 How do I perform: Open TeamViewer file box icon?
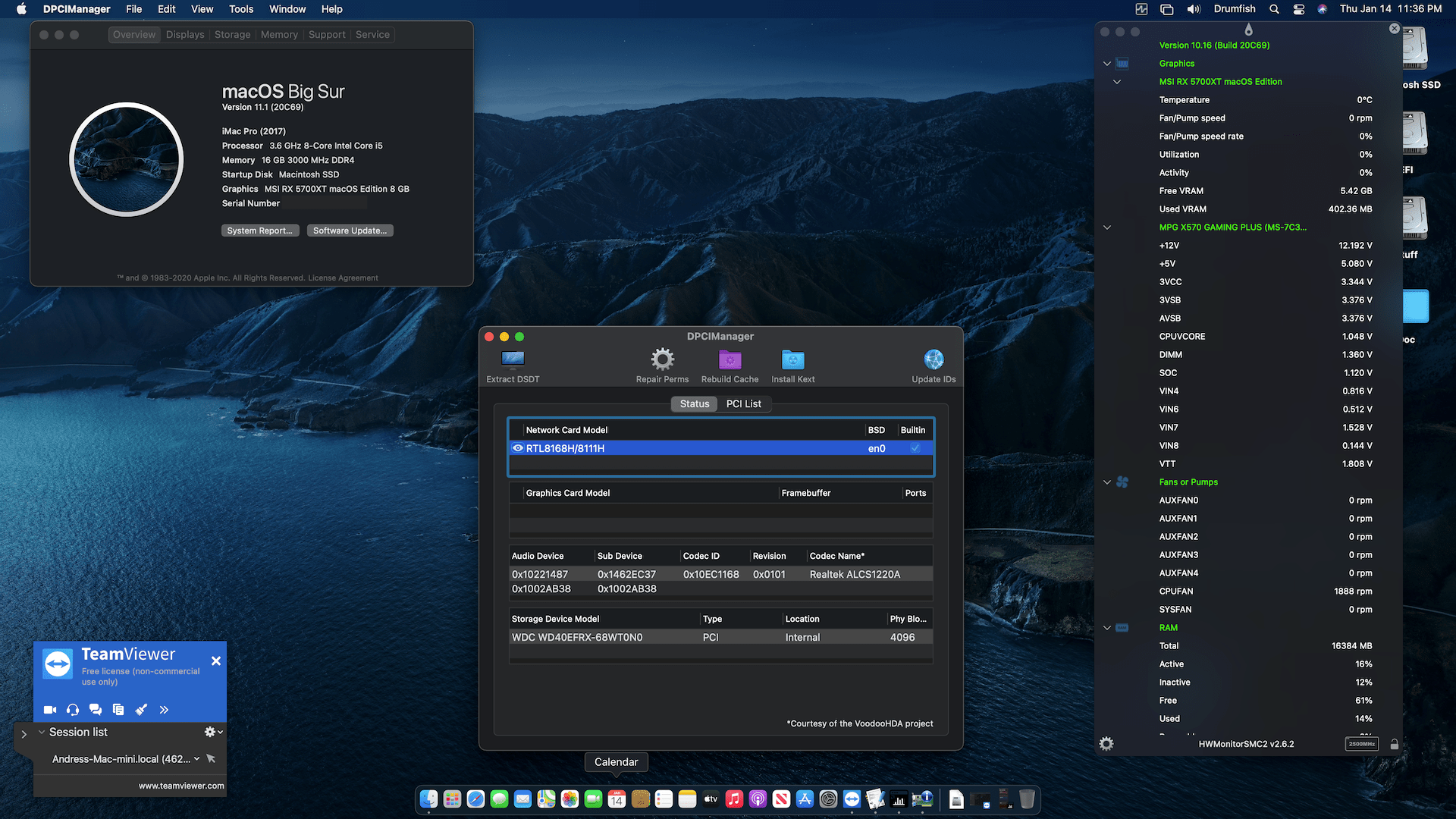(x=118, y=710)
